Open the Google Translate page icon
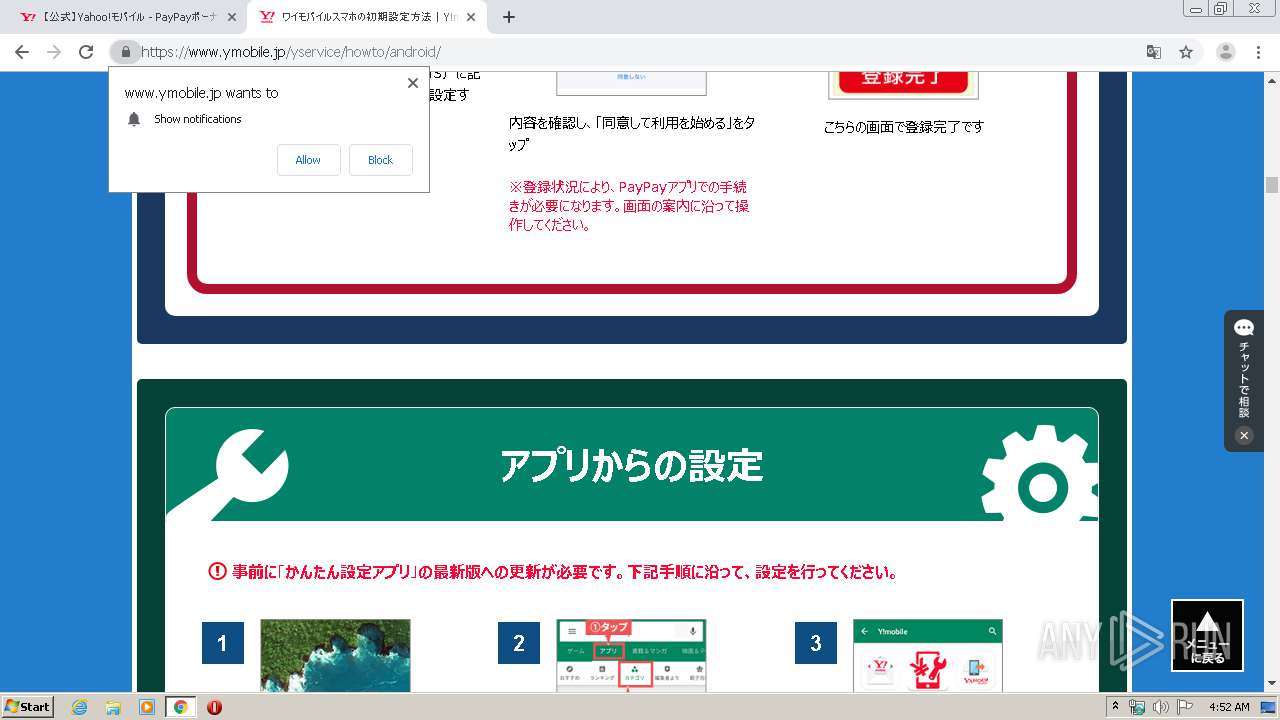Screen dimensions: 1280x720 coord(1153,52)
